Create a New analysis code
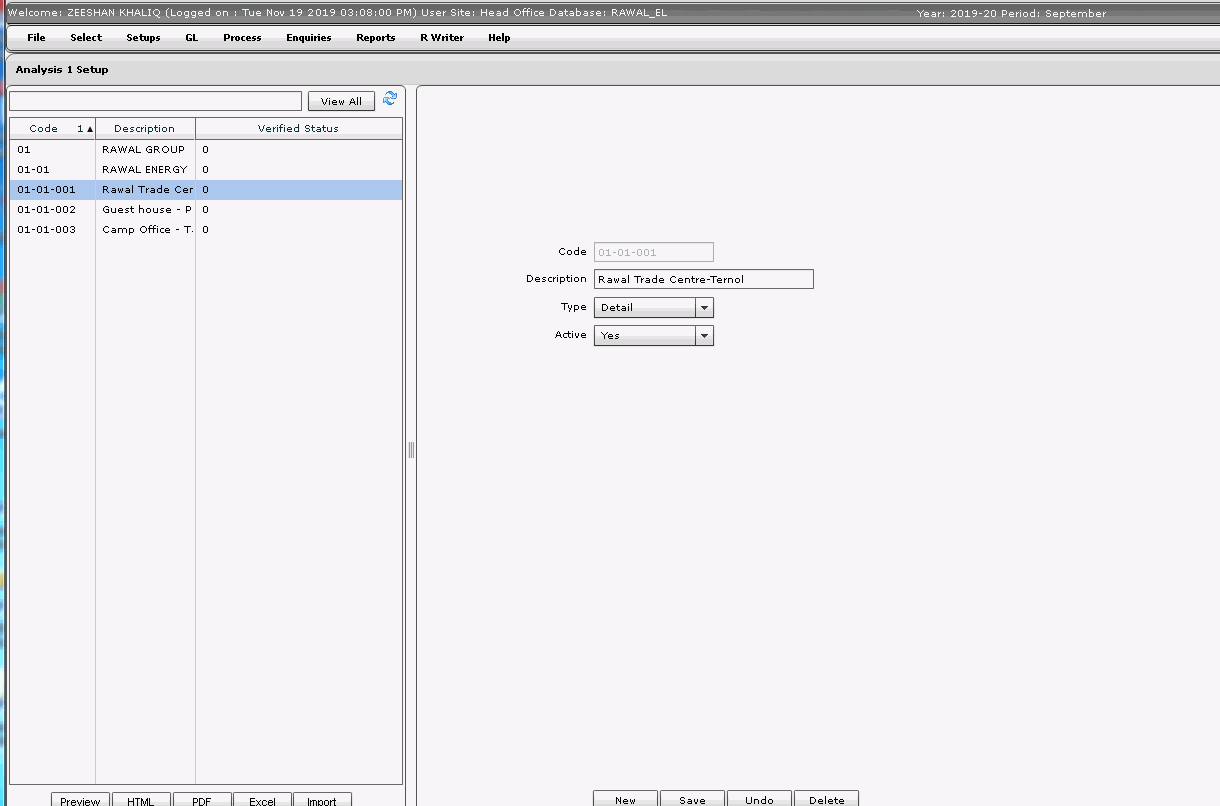This screenshot has width=1220, height=806. (x=625, y=800)
